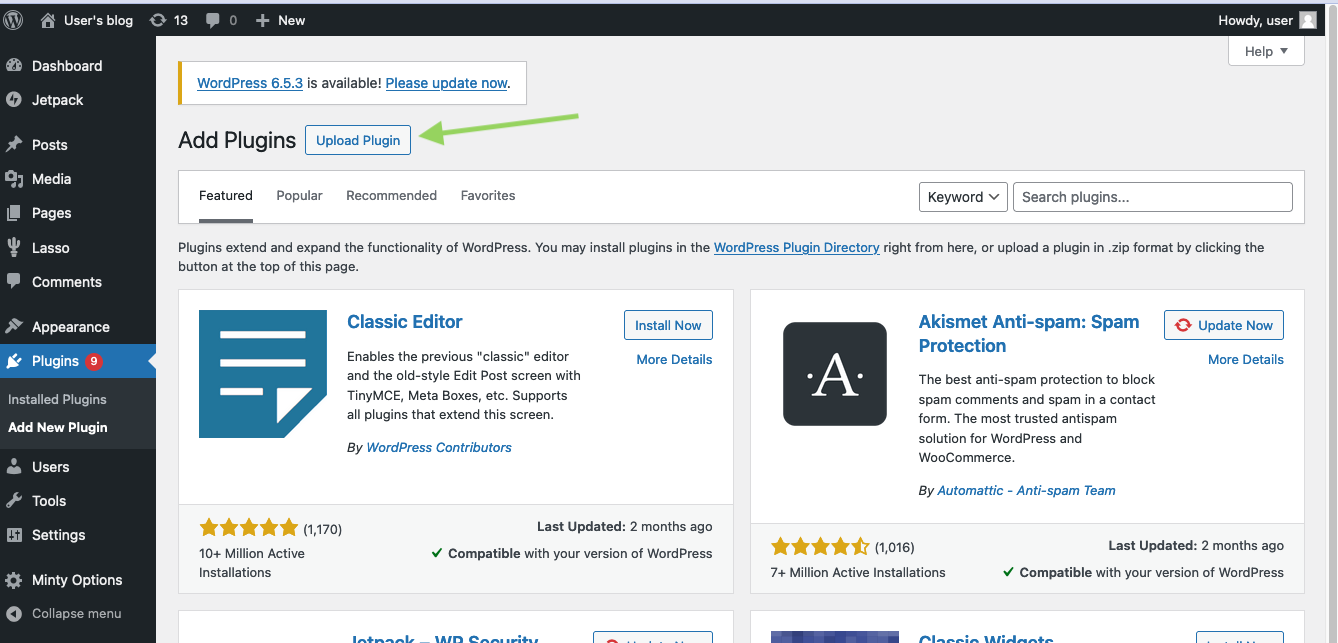Open Installed Plugins submenu item
Viewport: 1338px width, 643px height.
[57, 399]
